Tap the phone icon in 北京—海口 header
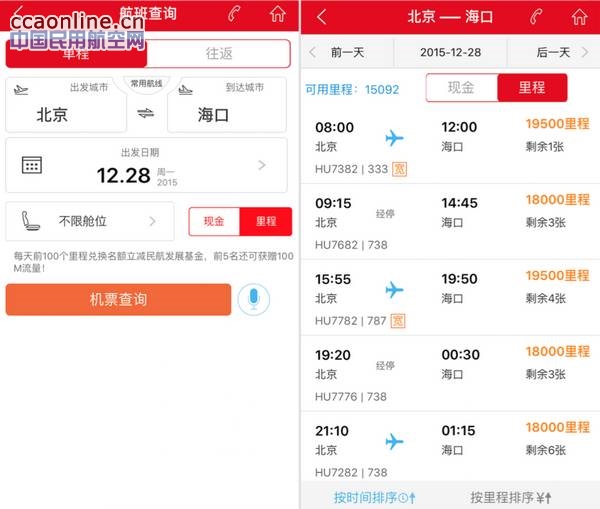This screenshot has height=509, width=600. point(536,17)
